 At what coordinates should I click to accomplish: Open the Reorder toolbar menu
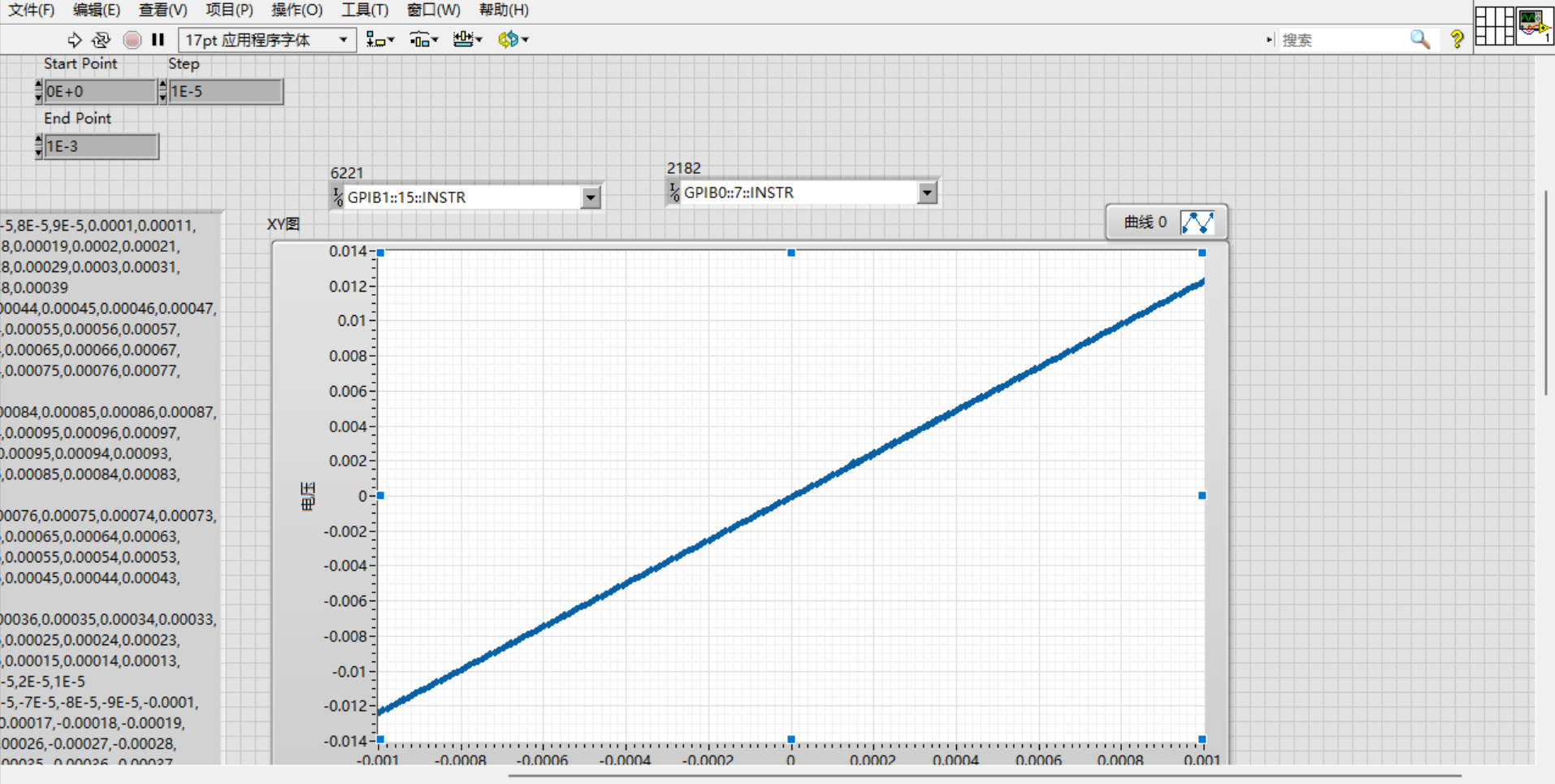tap(513, 39)
